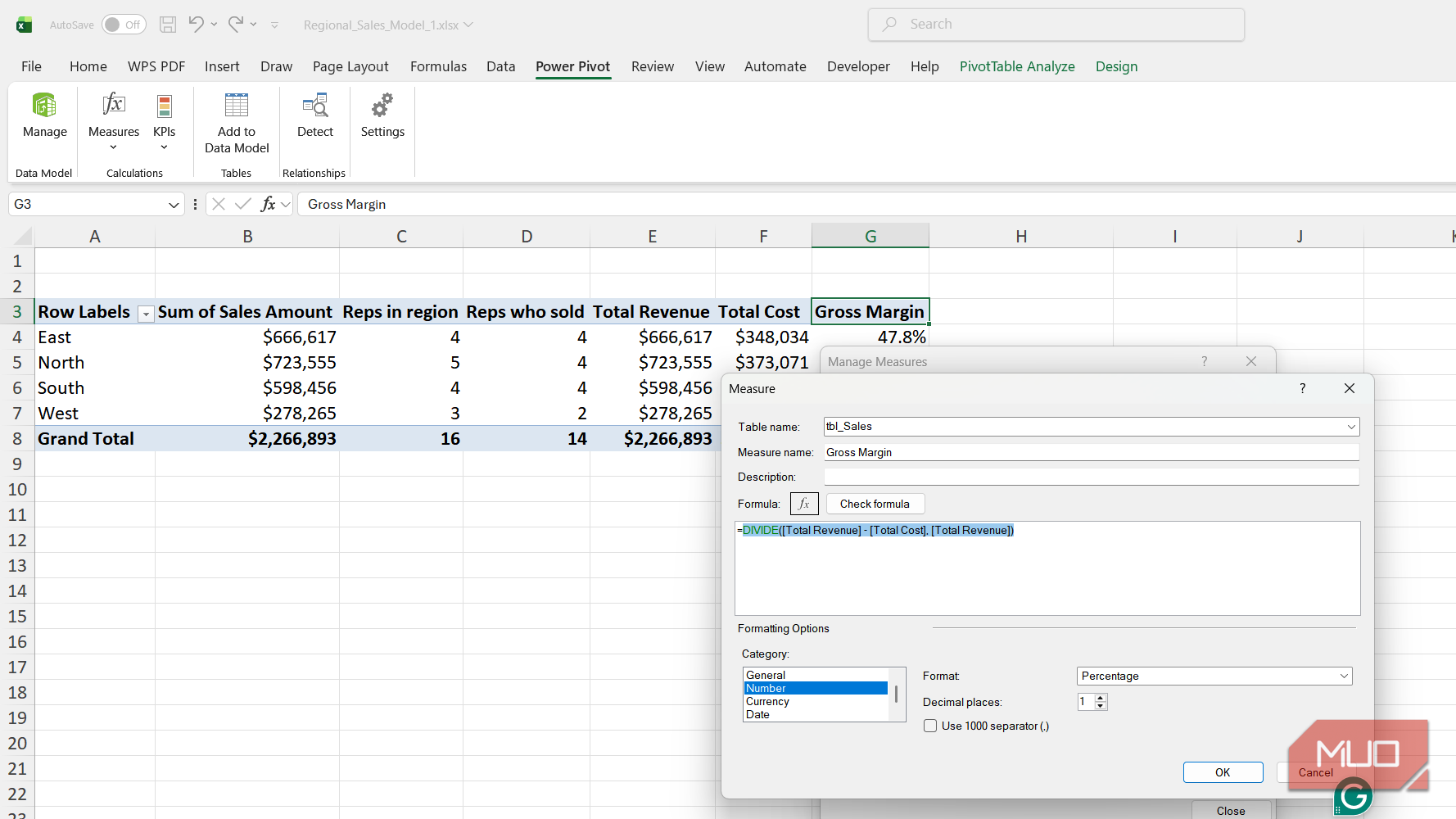Viewport: 1456px width, 819px height.
Task: Open Power Pivot Settings
Action: click(382, 116)
